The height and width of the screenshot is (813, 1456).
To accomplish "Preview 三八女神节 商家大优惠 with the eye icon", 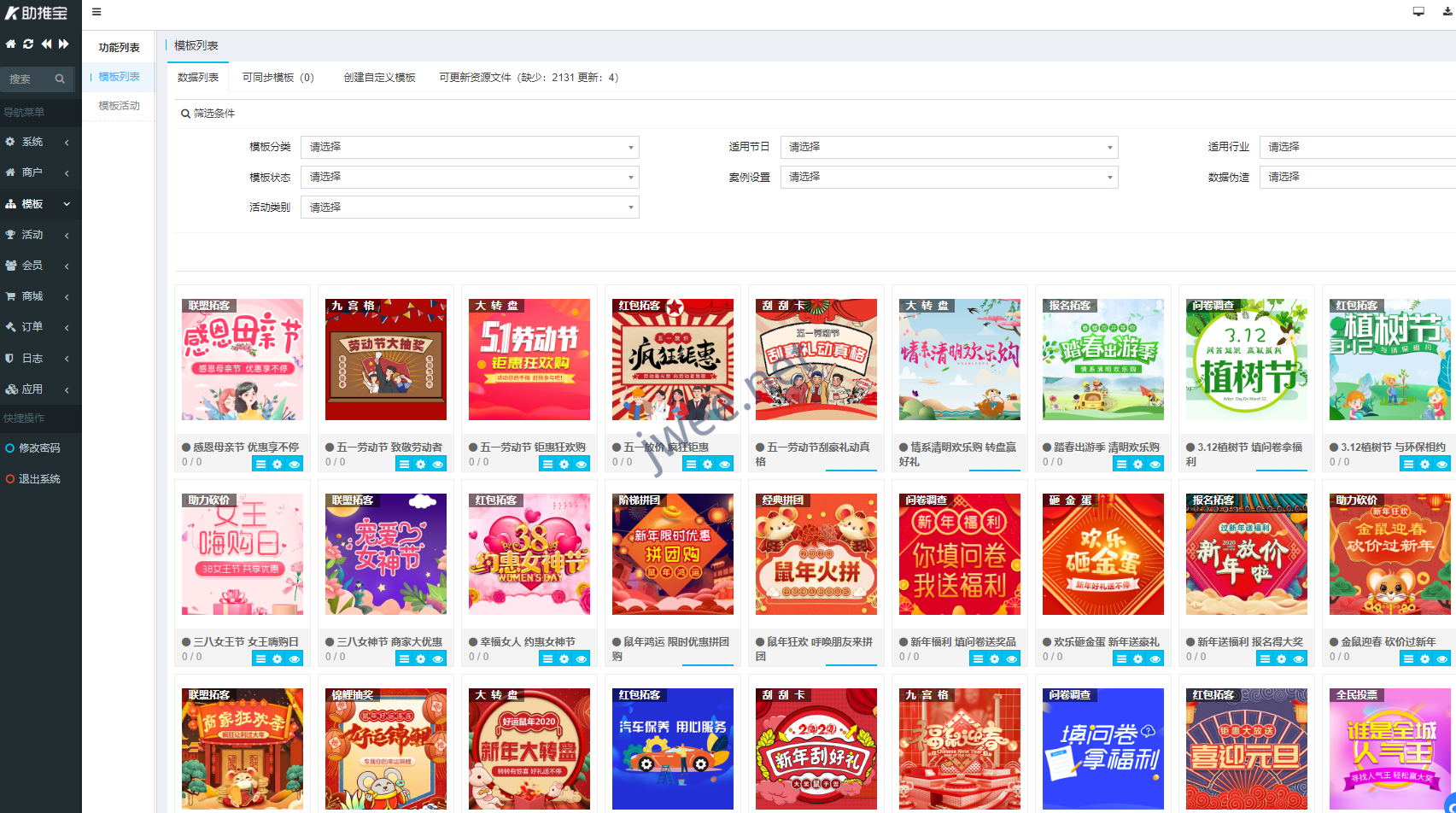I will (438, 659).
